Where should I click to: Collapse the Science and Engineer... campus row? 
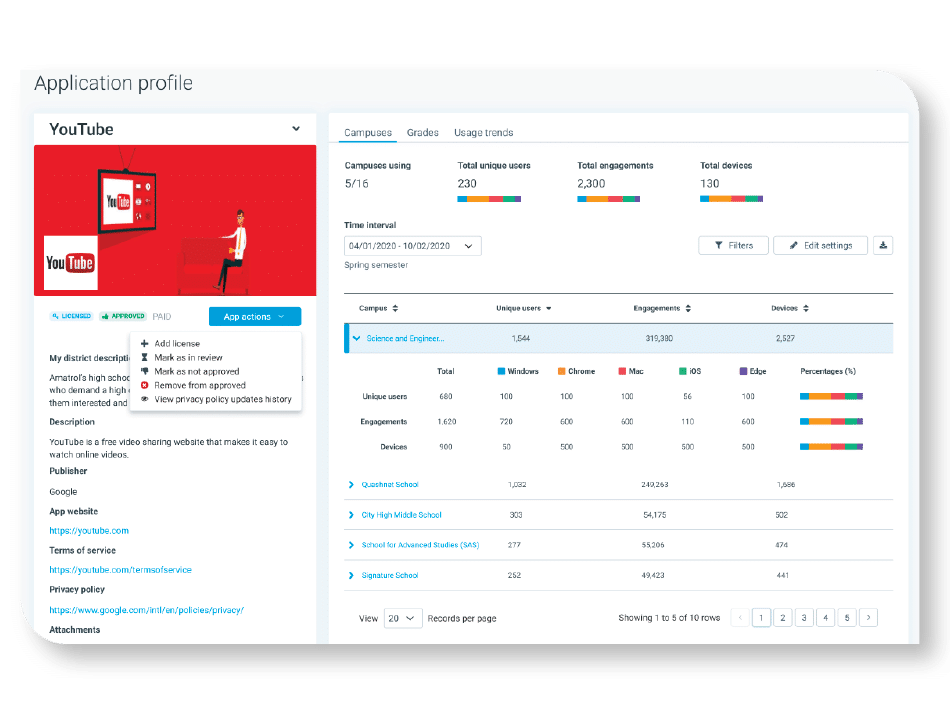click(x=356, y=338)
